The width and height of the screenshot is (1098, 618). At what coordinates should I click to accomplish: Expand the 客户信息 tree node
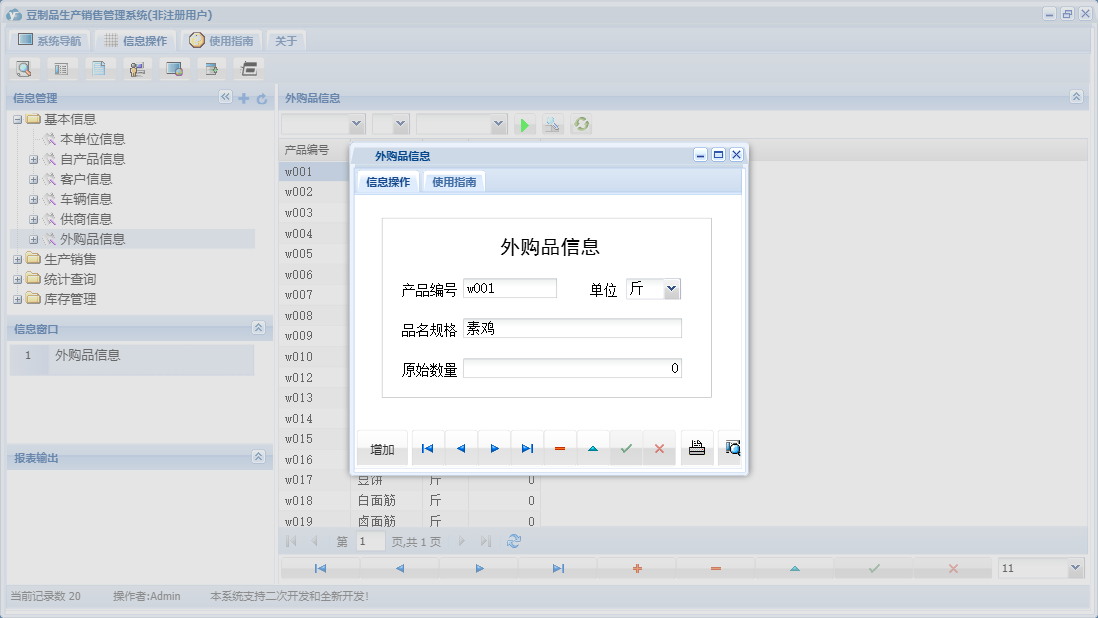pyautogui.click(x=33, y=178)
